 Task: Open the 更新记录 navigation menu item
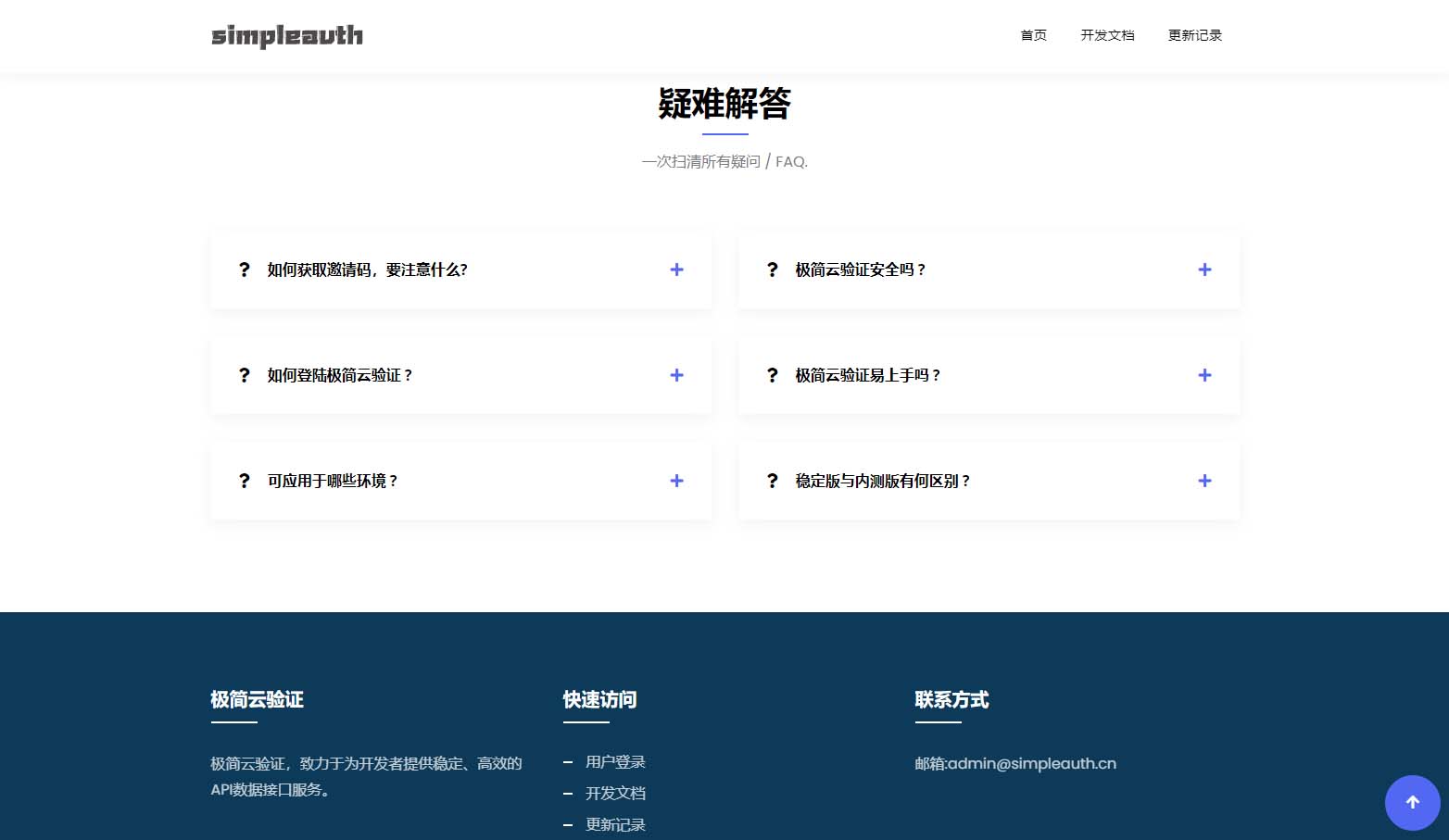tap(1194, 35)
